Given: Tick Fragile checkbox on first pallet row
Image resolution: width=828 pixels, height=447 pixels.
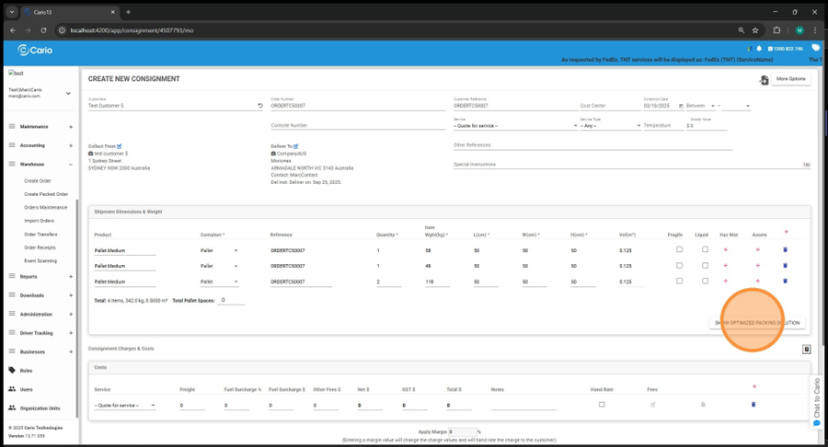Looking at the screenshot, I should click(x=679, y=250).
